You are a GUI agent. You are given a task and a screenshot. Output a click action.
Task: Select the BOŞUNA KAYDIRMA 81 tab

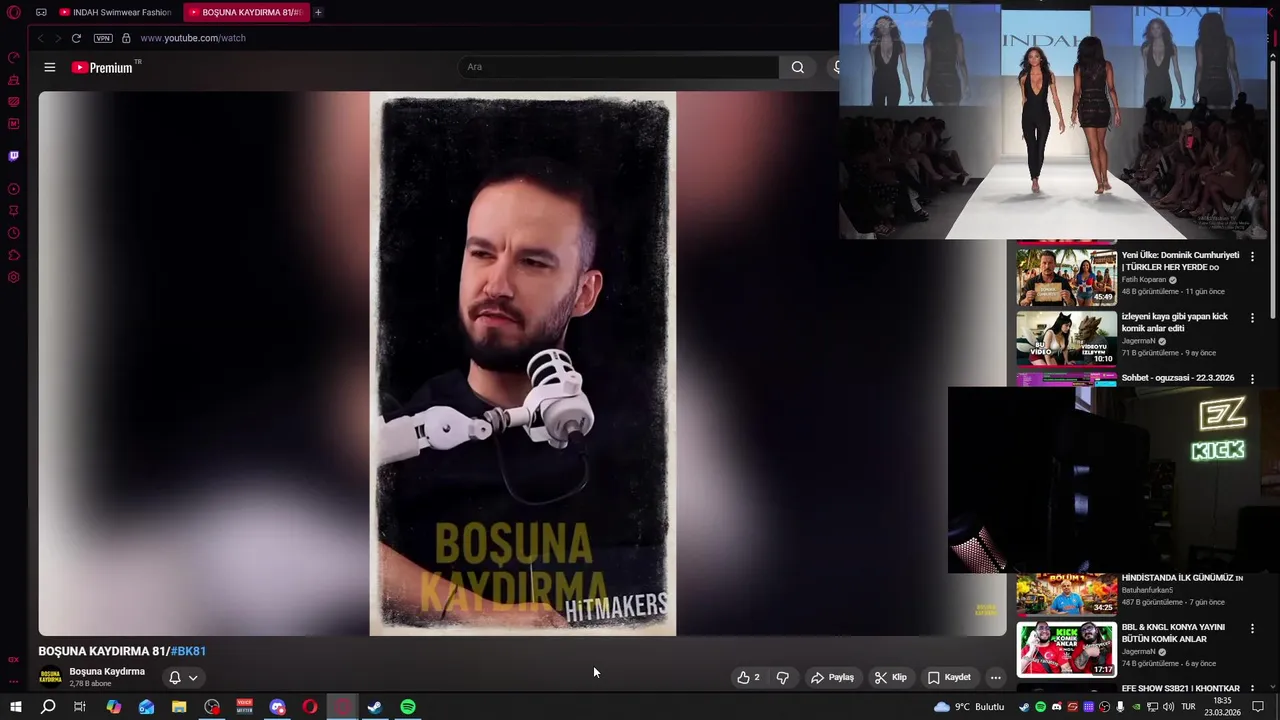point(246,12)
